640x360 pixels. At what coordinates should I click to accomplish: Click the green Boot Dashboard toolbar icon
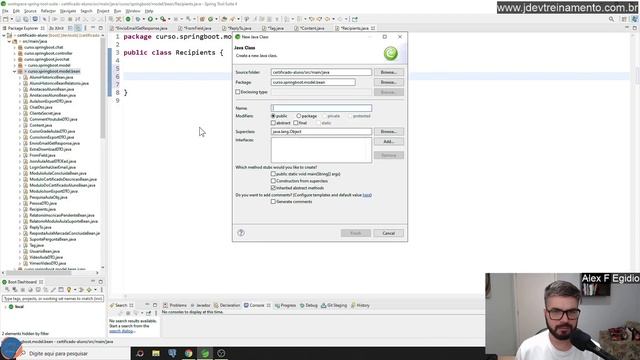[x=128, y=19]
